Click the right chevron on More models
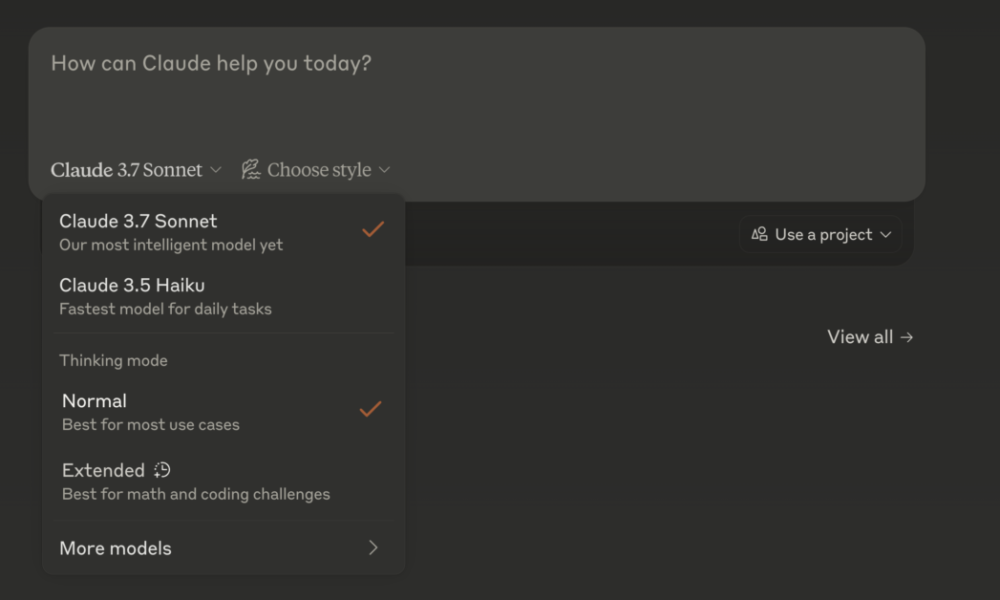The height and width of the screenshot is (600, 1000). pos(373,547)
